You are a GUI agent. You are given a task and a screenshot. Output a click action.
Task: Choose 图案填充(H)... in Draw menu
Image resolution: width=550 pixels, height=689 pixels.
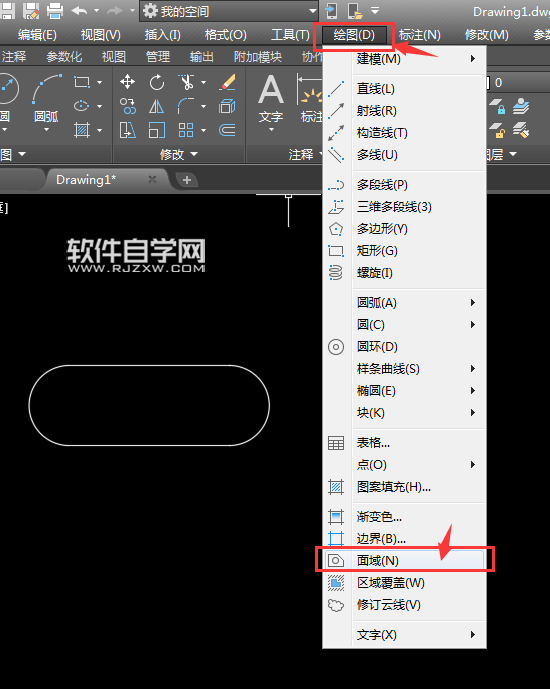(x=404, y=487)
